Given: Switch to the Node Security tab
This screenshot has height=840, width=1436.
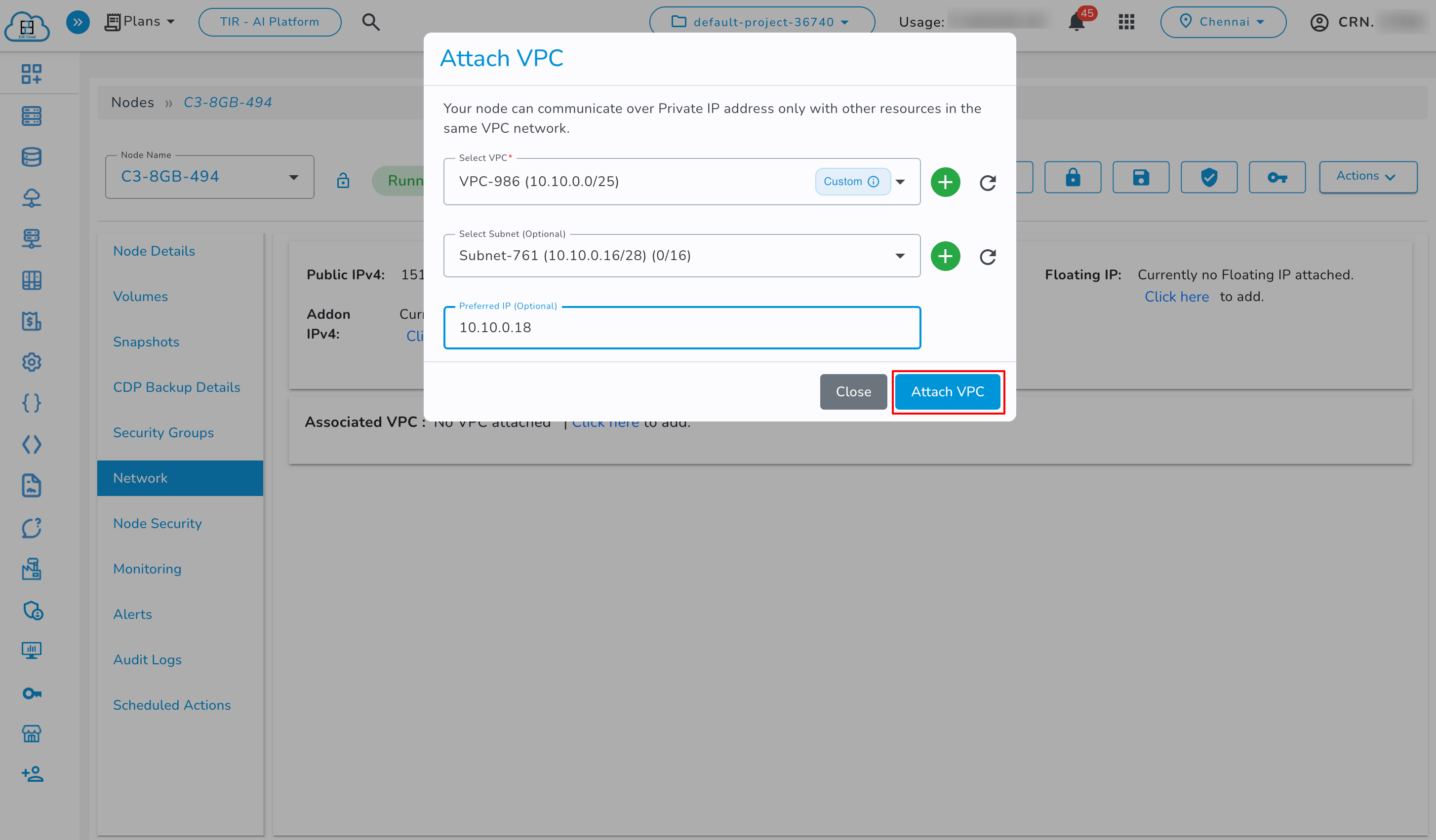Looking at the screenshot, I should 157,523.
